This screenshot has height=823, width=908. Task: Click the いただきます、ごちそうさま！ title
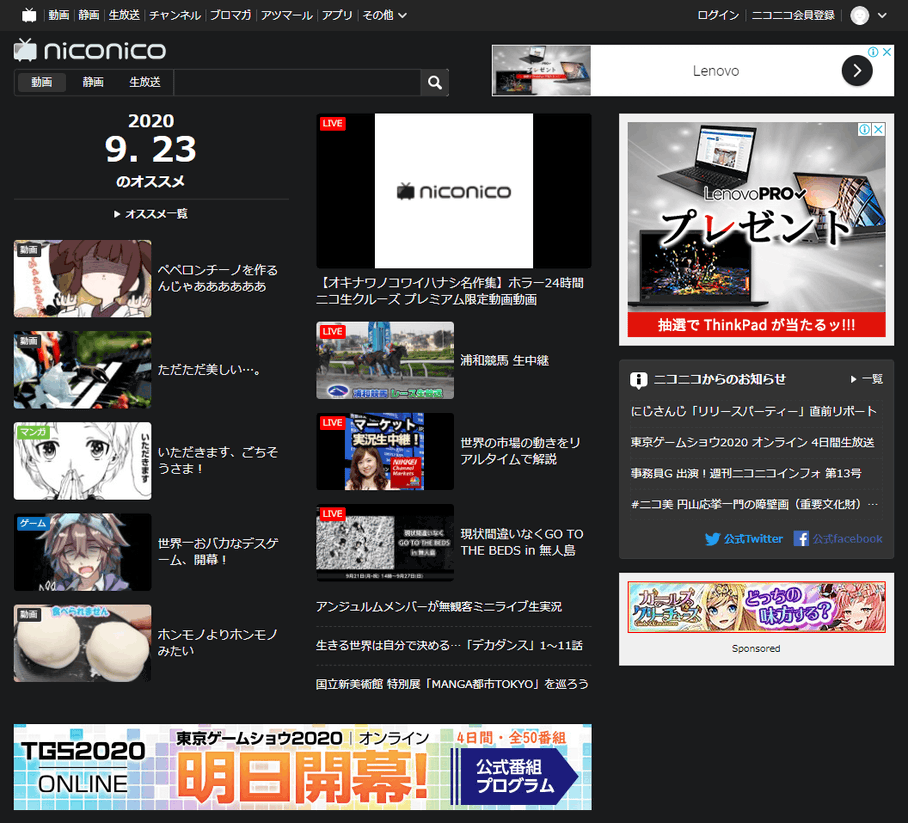(x=218, y=461)
